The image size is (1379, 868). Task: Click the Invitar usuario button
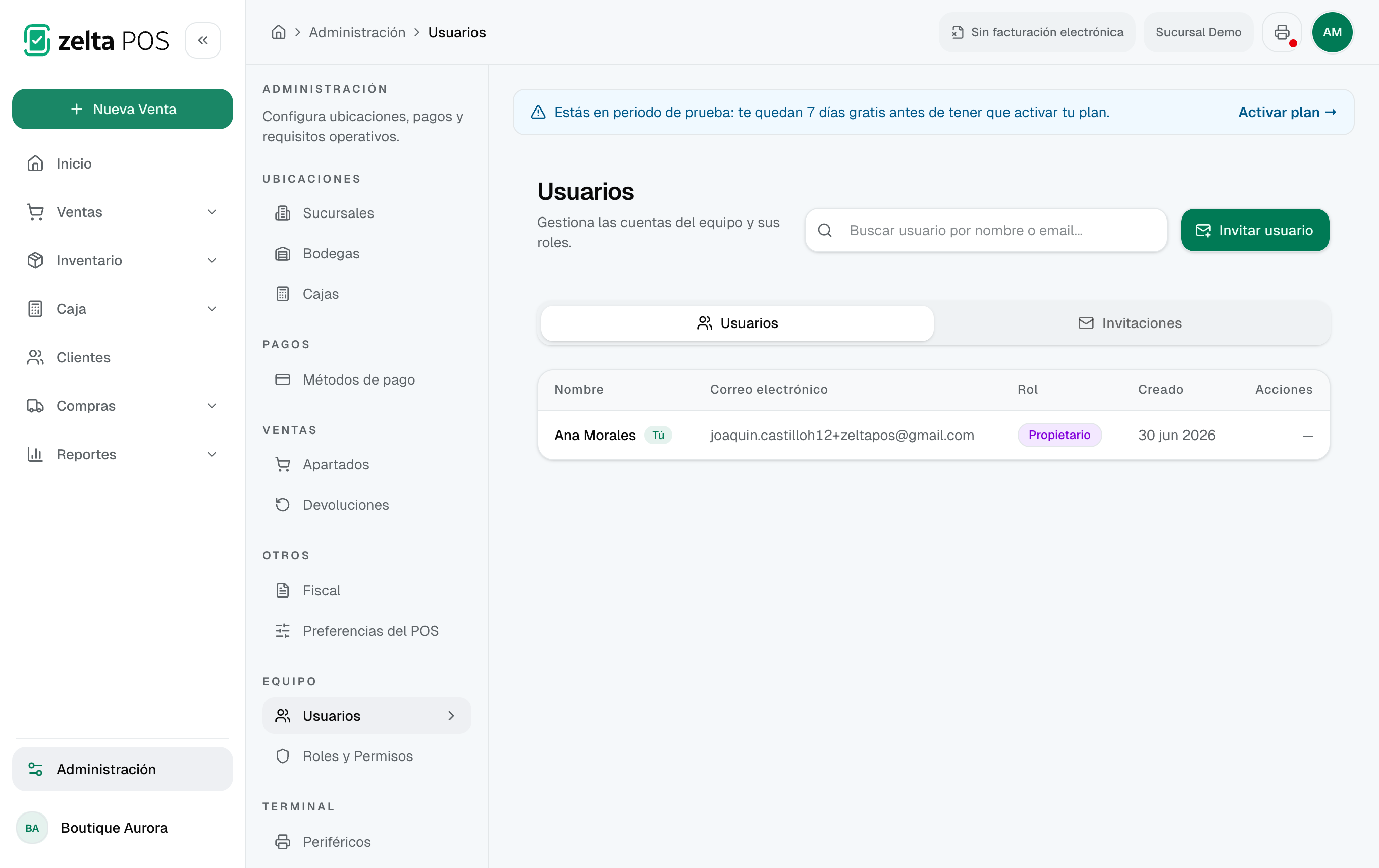click(x=1255, y=230)
